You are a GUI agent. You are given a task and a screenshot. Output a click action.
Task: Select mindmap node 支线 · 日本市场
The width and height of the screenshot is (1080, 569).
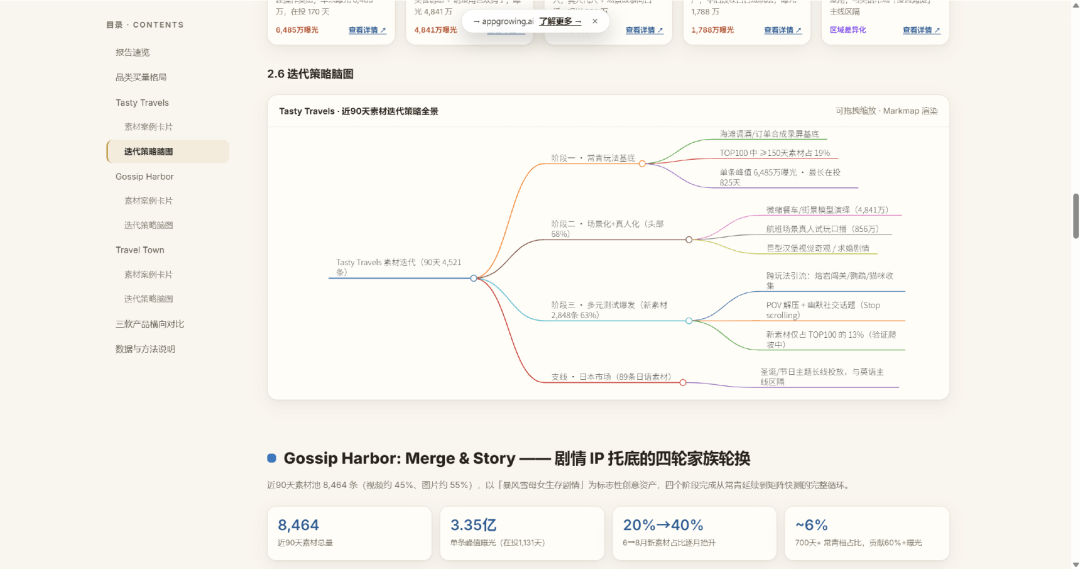click(611, 377)
